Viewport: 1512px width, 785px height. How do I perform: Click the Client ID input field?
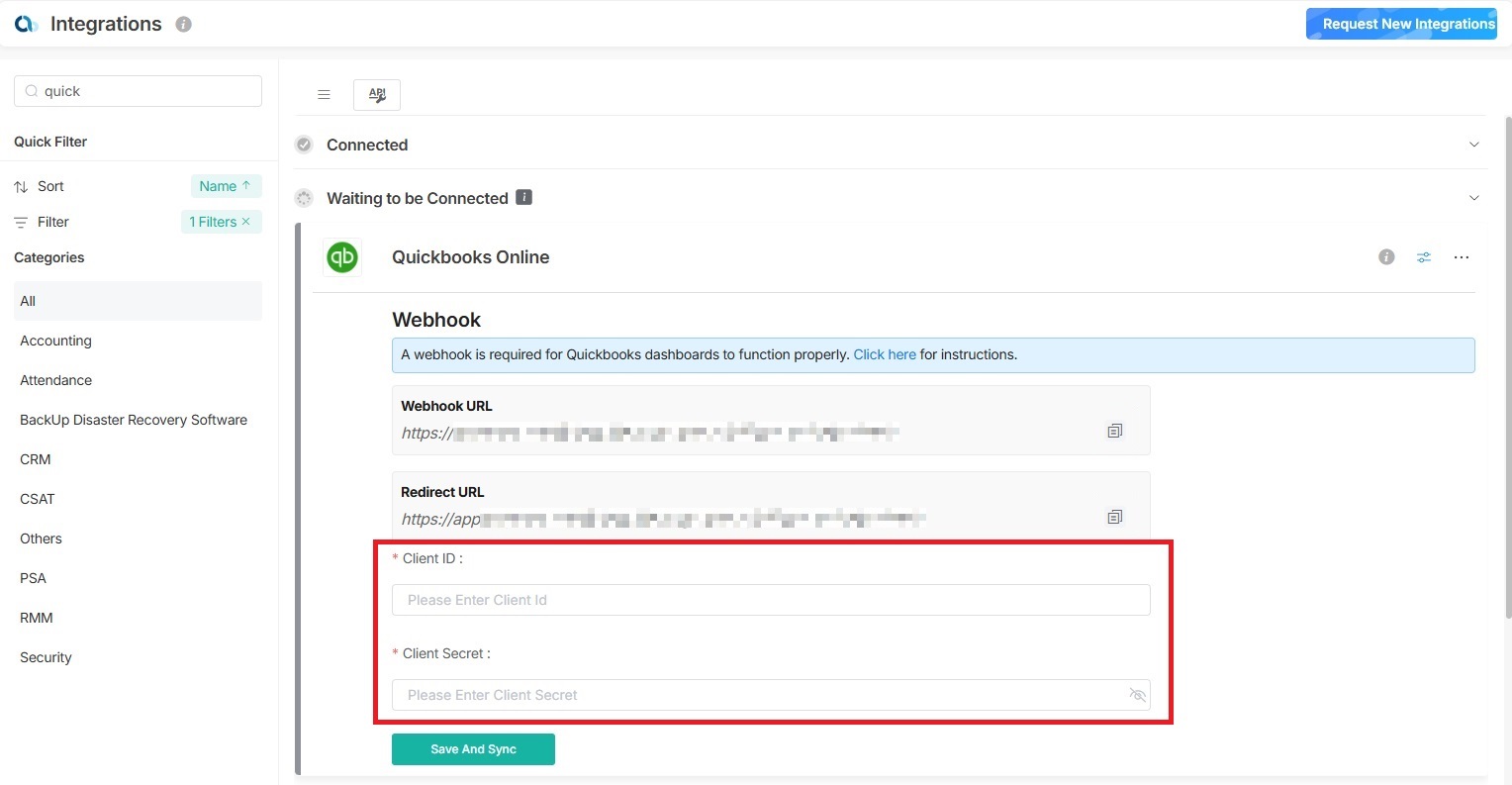[770, 600]
